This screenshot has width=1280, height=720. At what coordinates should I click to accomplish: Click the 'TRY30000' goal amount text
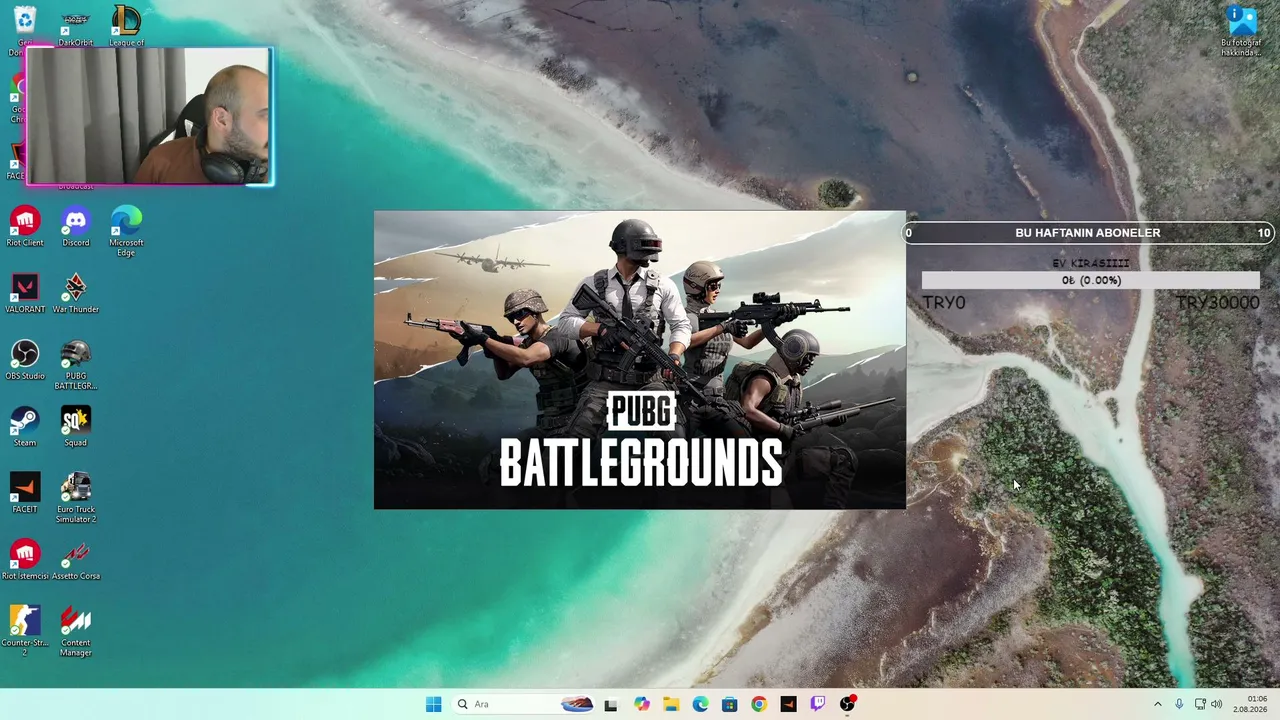click(1218, 303)
